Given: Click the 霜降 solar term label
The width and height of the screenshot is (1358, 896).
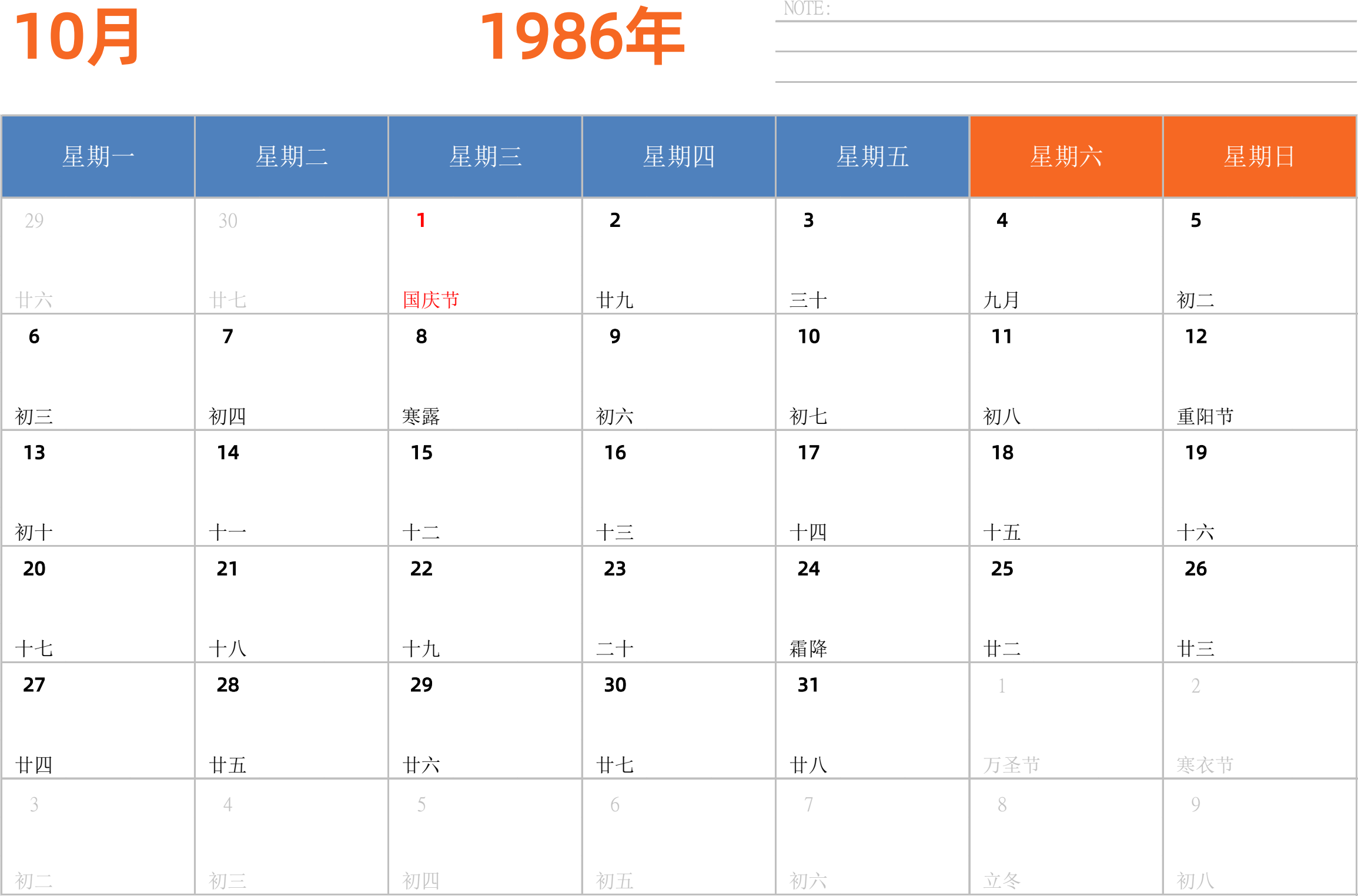Looking at the screenshot, I should (x=808, y=649).
